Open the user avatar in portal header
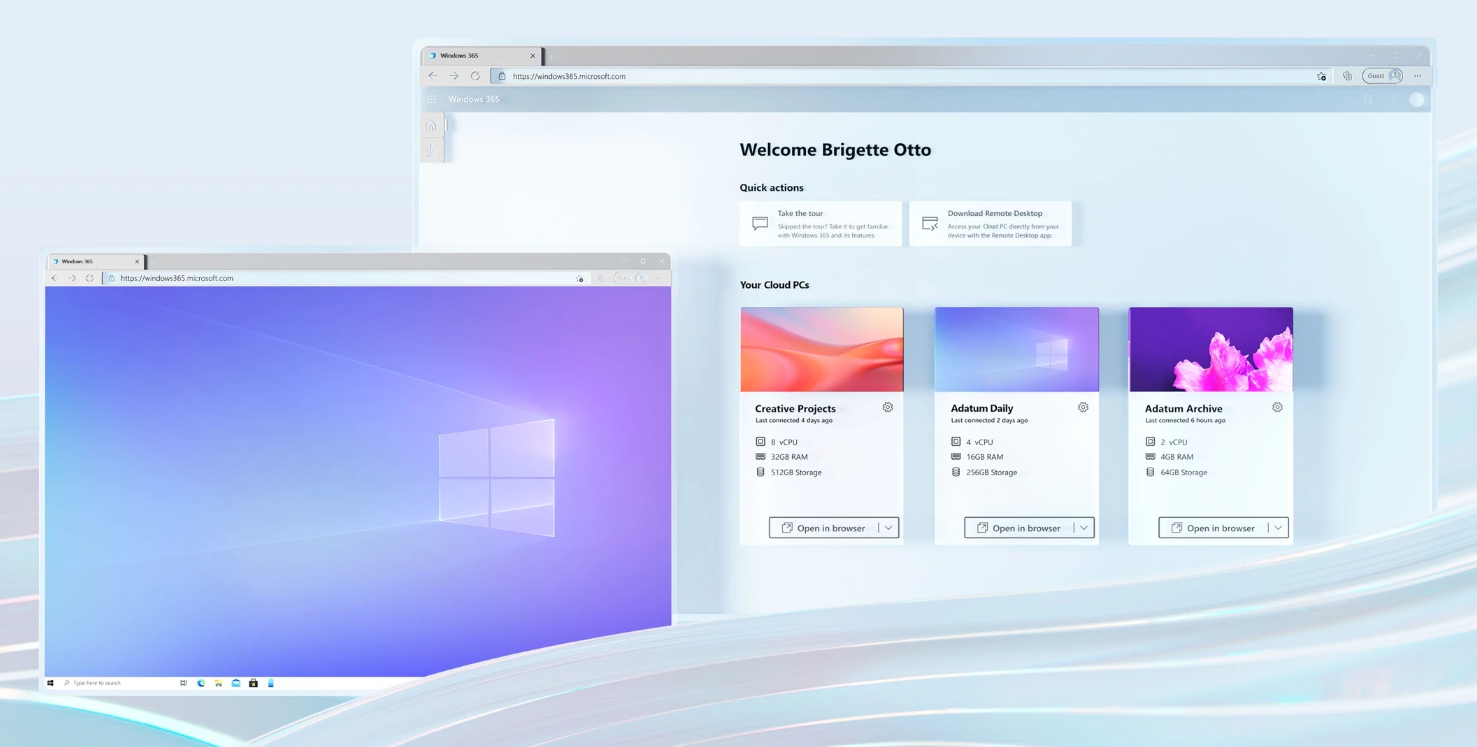 pyautogui.click(x=1416, y=99)
